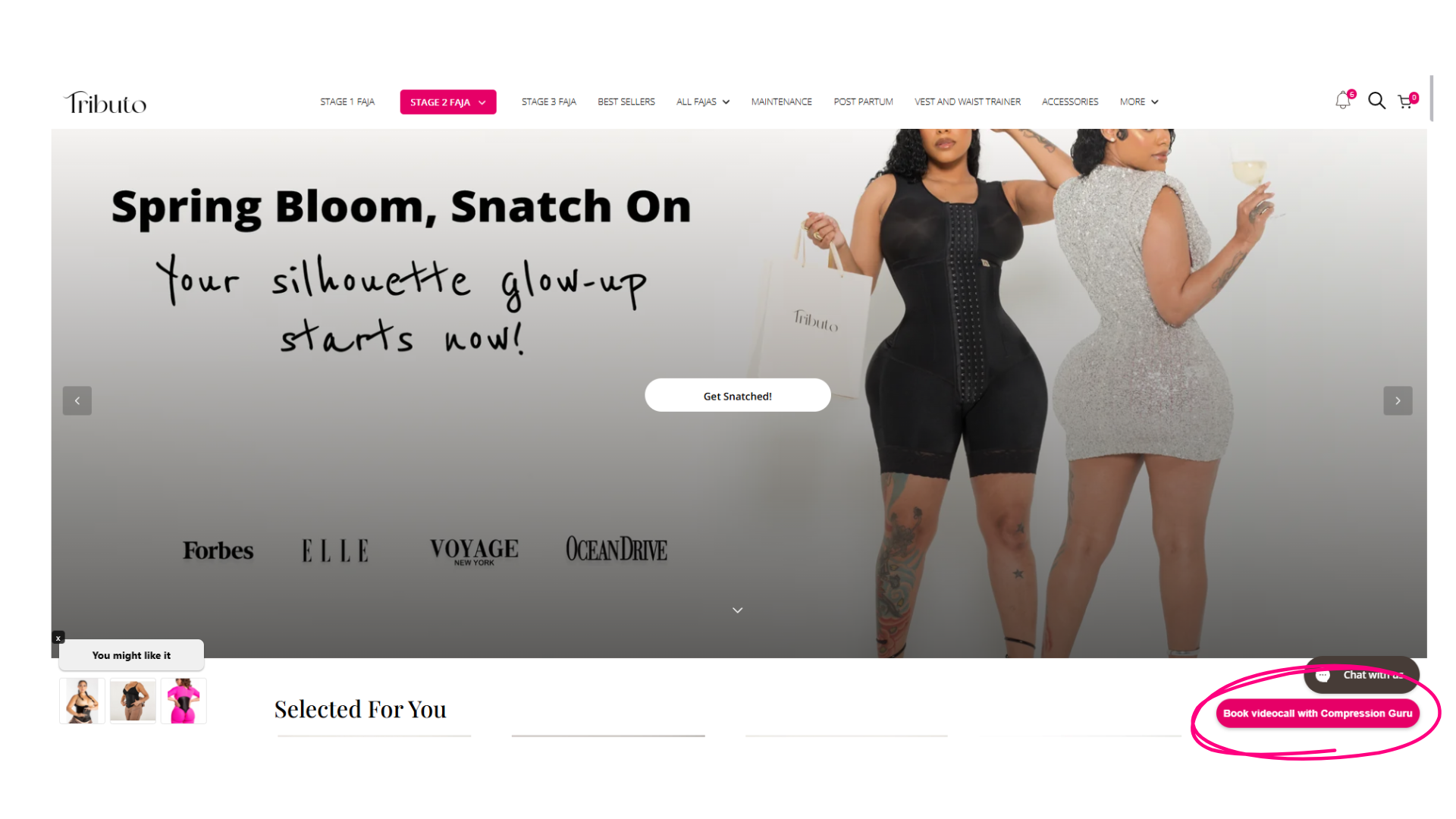
Task: View the shopping cart icon
Action: click(1407, 101)
